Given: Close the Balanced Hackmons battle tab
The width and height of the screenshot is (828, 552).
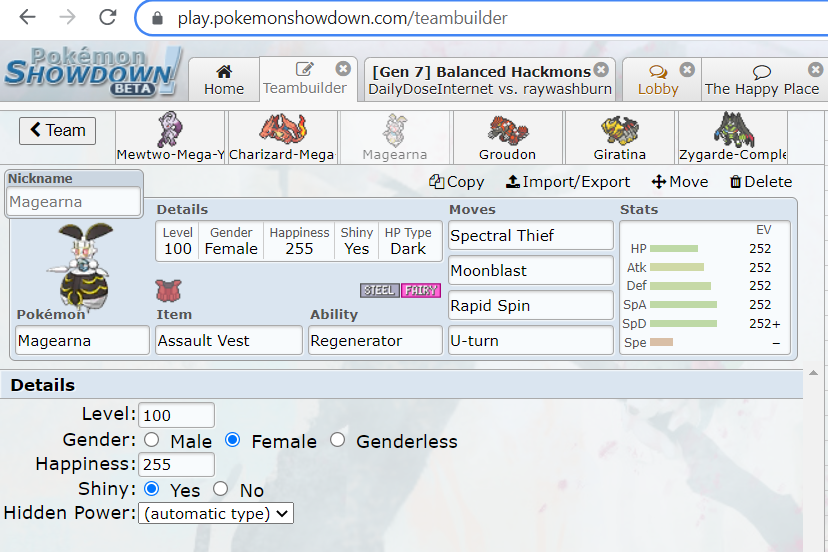Looking at the screenshot, I should click(x=601, y=70).
